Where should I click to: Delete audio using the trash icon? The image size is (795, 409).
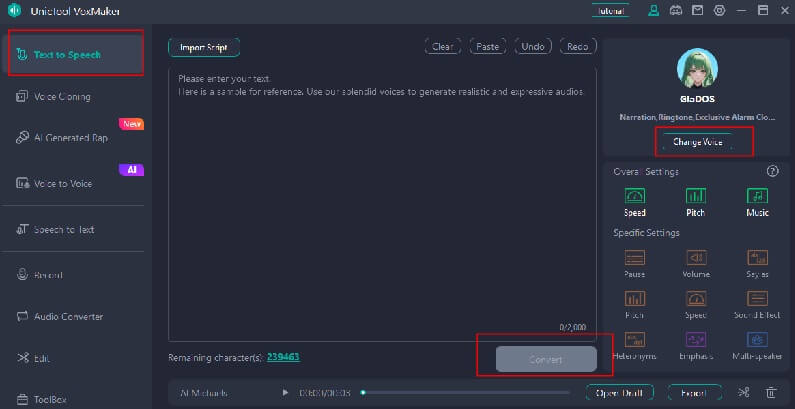(x=771, y=393)
